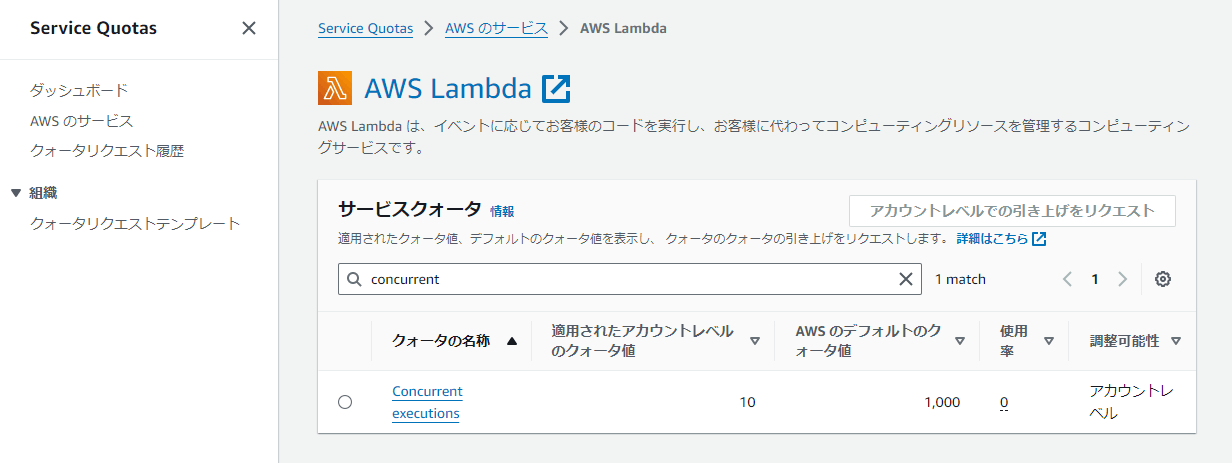Close the Service Quotas side panel
The image size is (1232, 463).
pos(249,28)
